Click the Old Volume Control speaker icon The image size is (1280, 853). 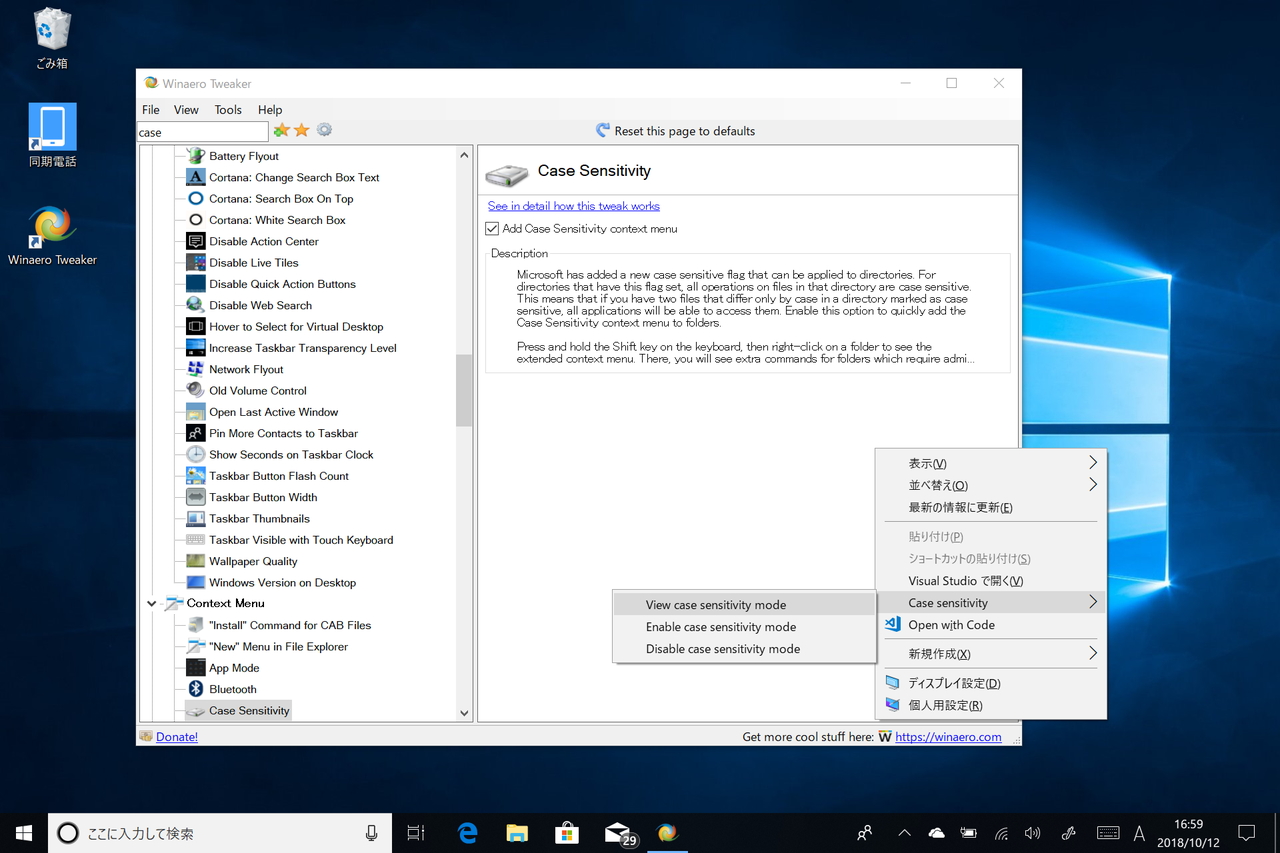click(195, 390)
